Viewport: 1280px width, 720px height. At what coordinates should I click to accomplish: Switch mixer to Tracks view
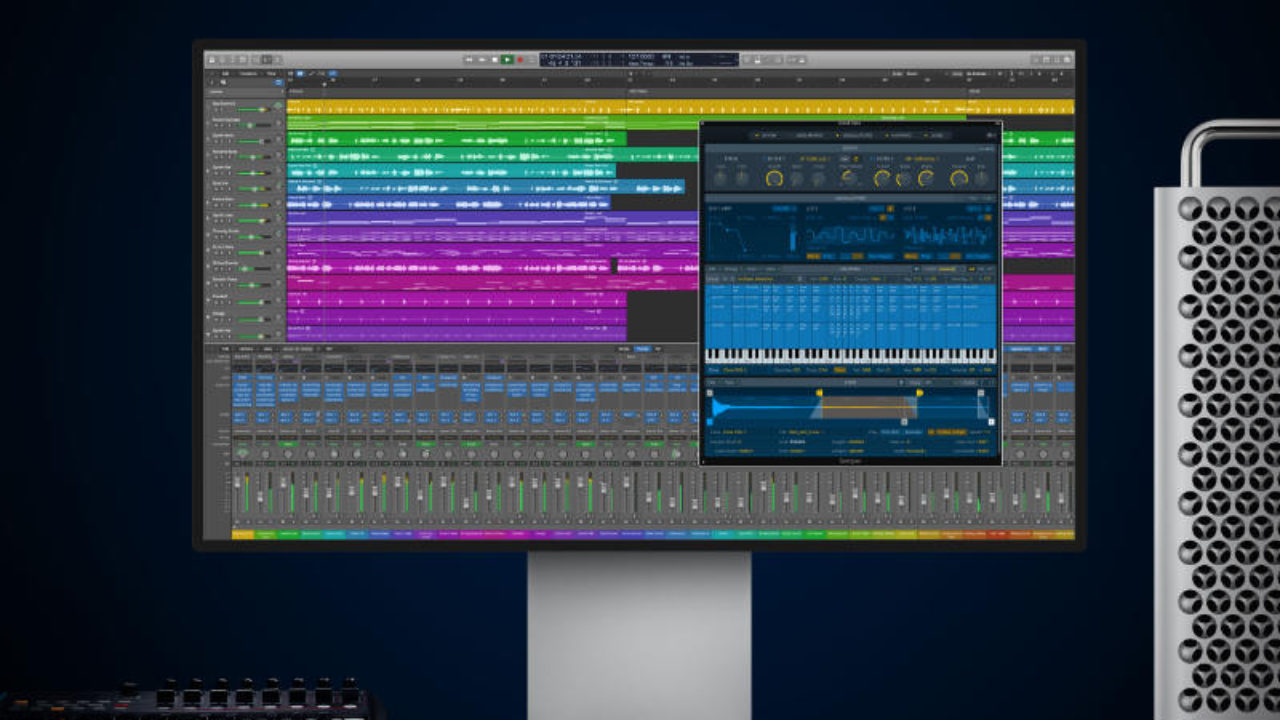(642, 349)
